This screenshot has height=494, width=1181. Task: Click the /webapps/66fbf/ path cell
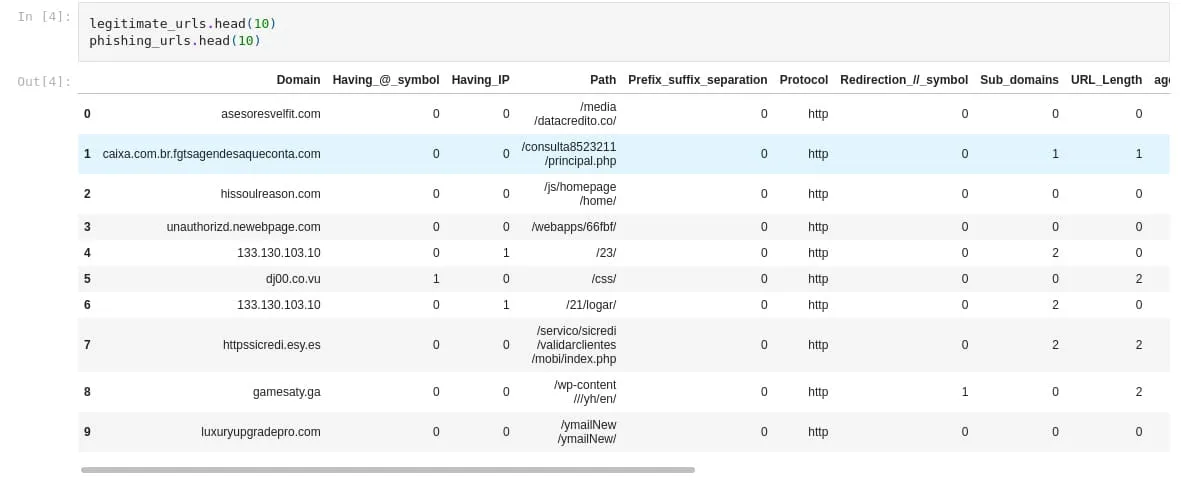[x=573, y=227]
